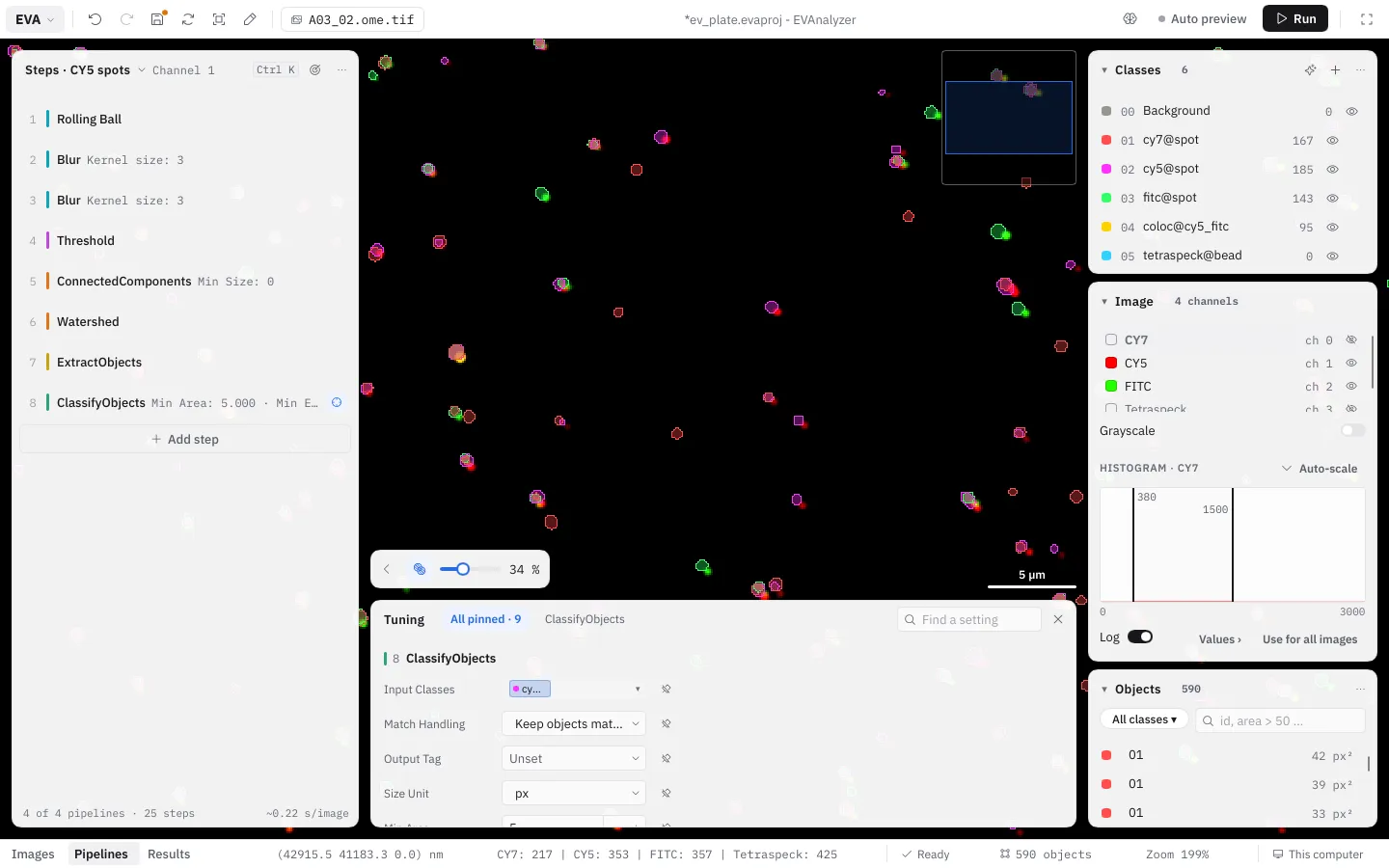
Task: Open the Output Tag dropdown
Action: coord(574,758)
